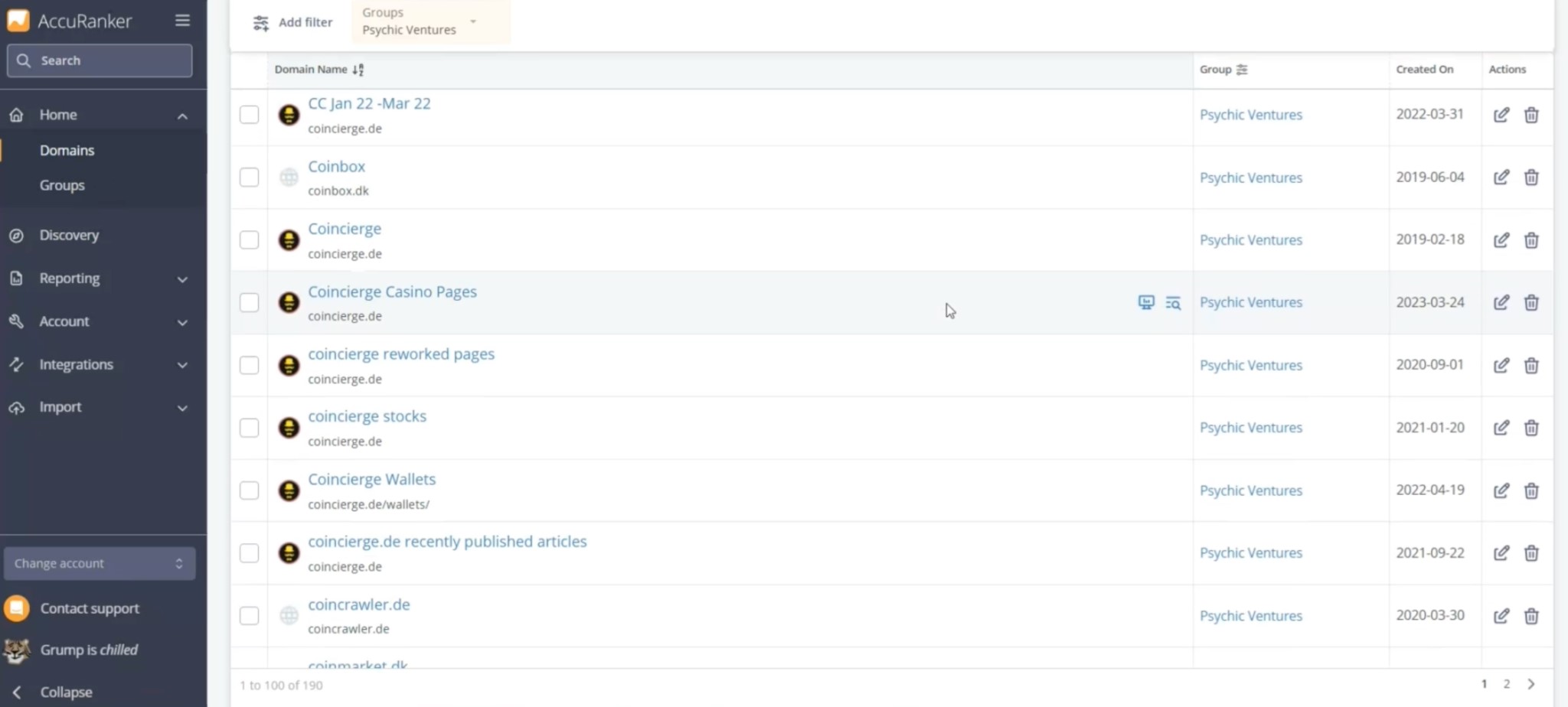Edit the CC Jan 22 -Mar 22 domain

tap(1501, 115)
